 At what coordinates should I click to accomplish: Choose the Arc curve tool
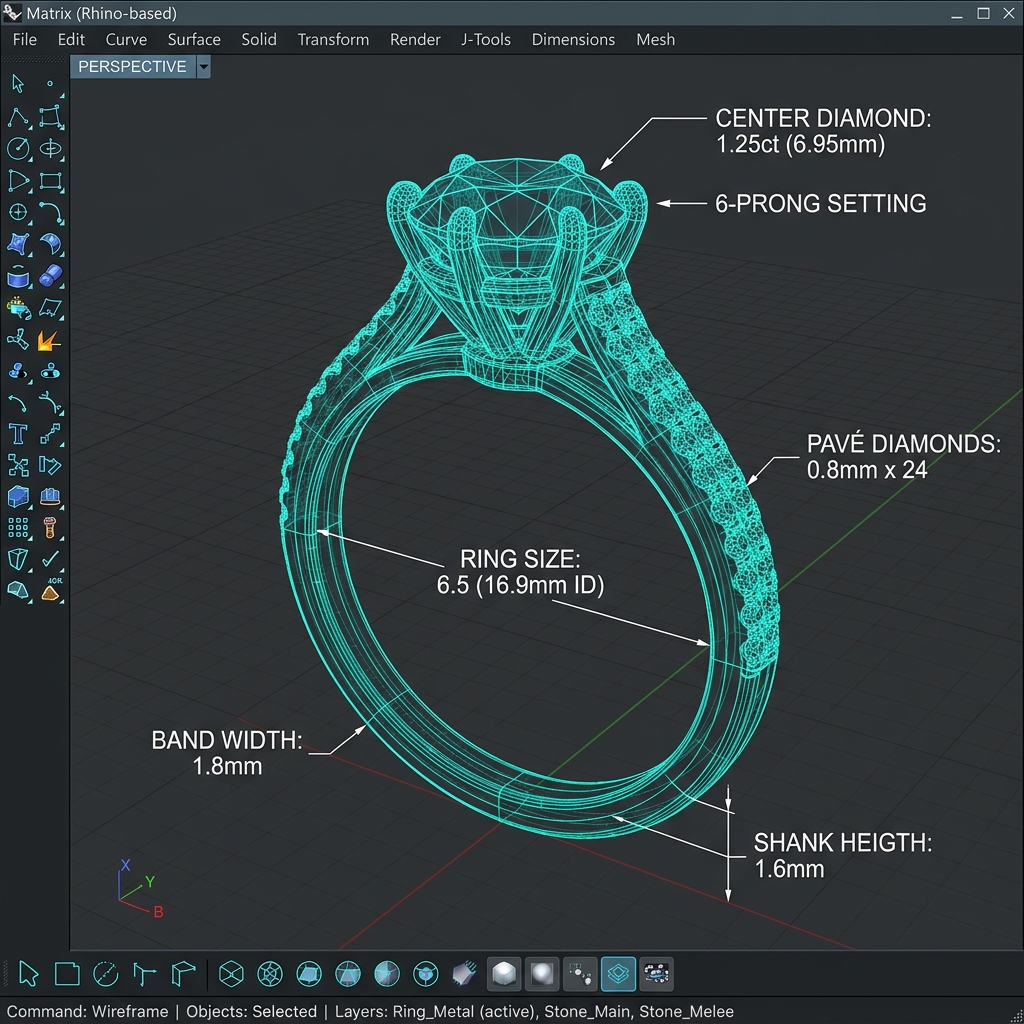[x=50, y=213]
